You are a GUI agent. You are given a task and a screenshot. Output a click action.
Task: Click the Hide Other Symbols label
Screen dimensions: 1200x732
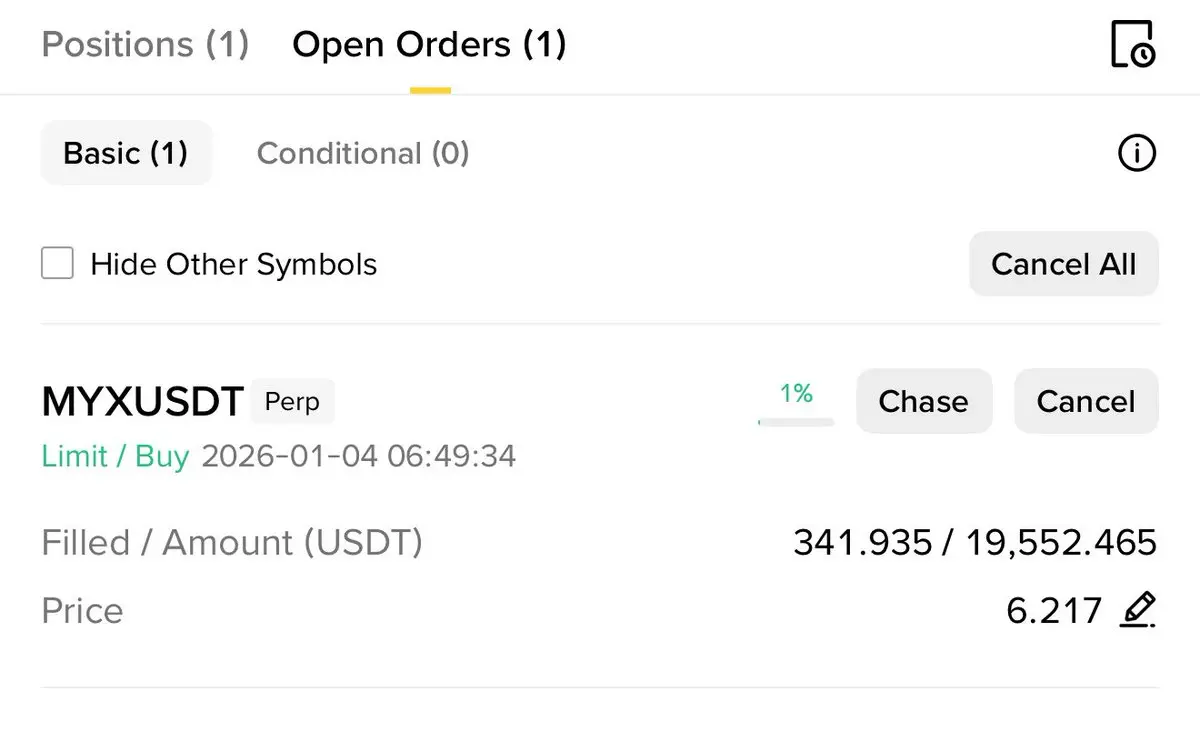pyautogui.click(x=233, y=264)
